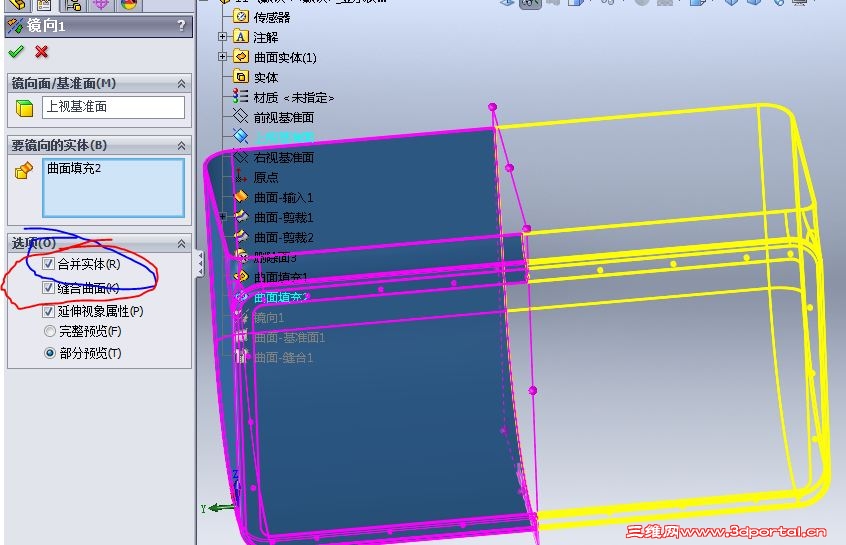Select 曲面填充2 in the bodies to mirror list
The height and width of the screenshot is (545, 846).
coord(74,168)
